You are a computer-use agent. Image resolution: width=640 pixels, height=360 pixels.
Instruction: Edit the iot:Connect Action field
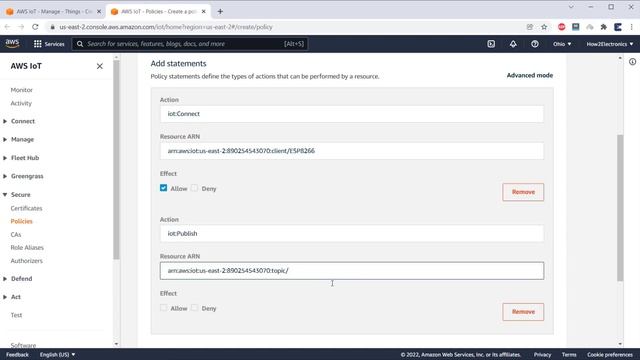pyautogui.click(x=352, y=114)
